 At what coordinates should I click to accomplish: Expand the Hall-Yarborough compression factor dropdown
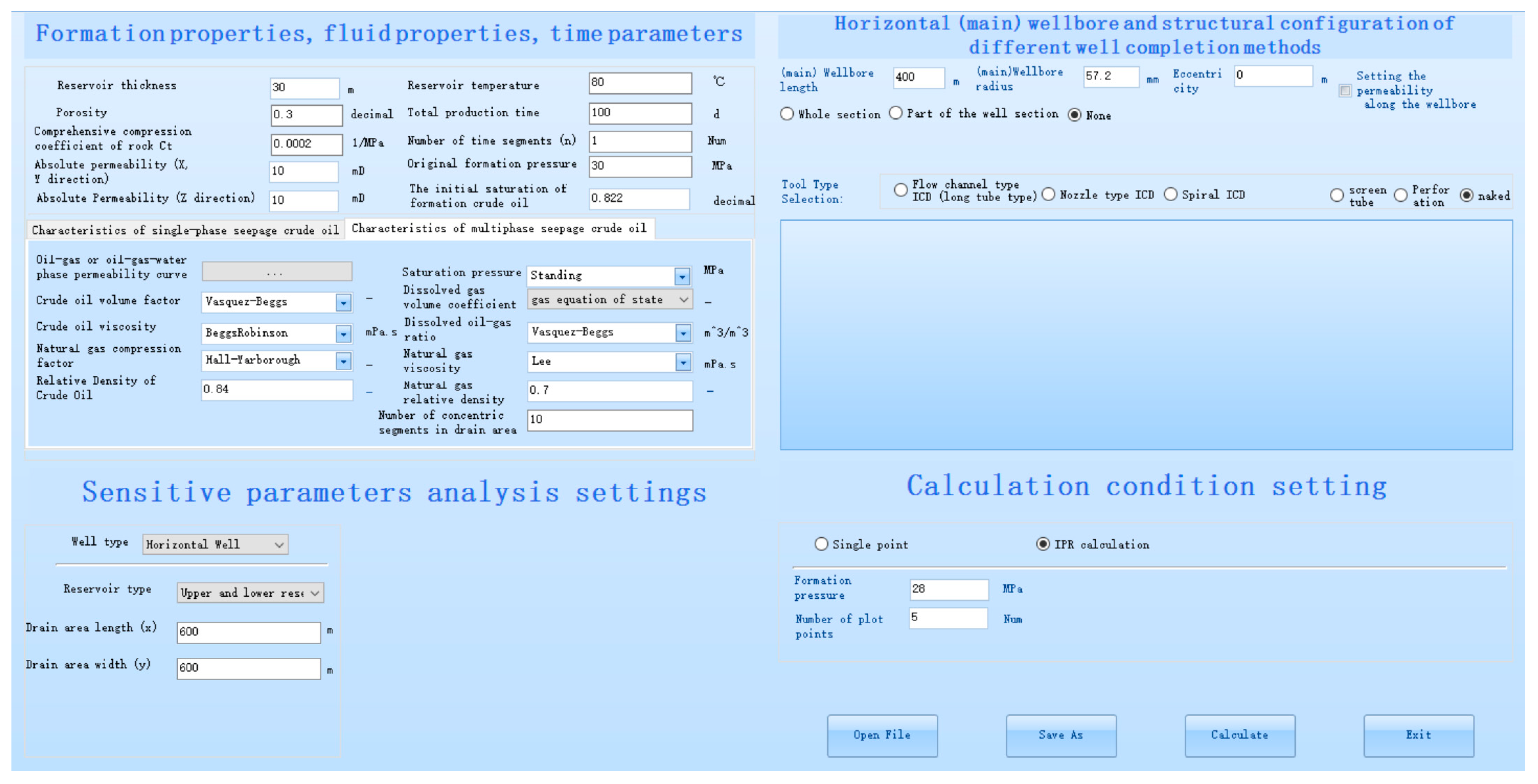[x=343, y=361]
